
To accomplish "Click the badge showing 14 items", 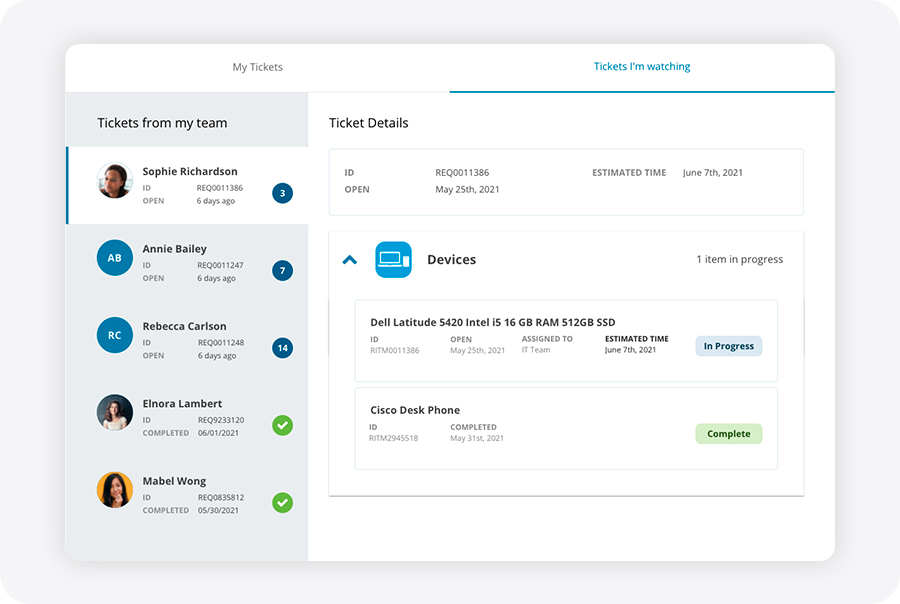I will [282, 348].
